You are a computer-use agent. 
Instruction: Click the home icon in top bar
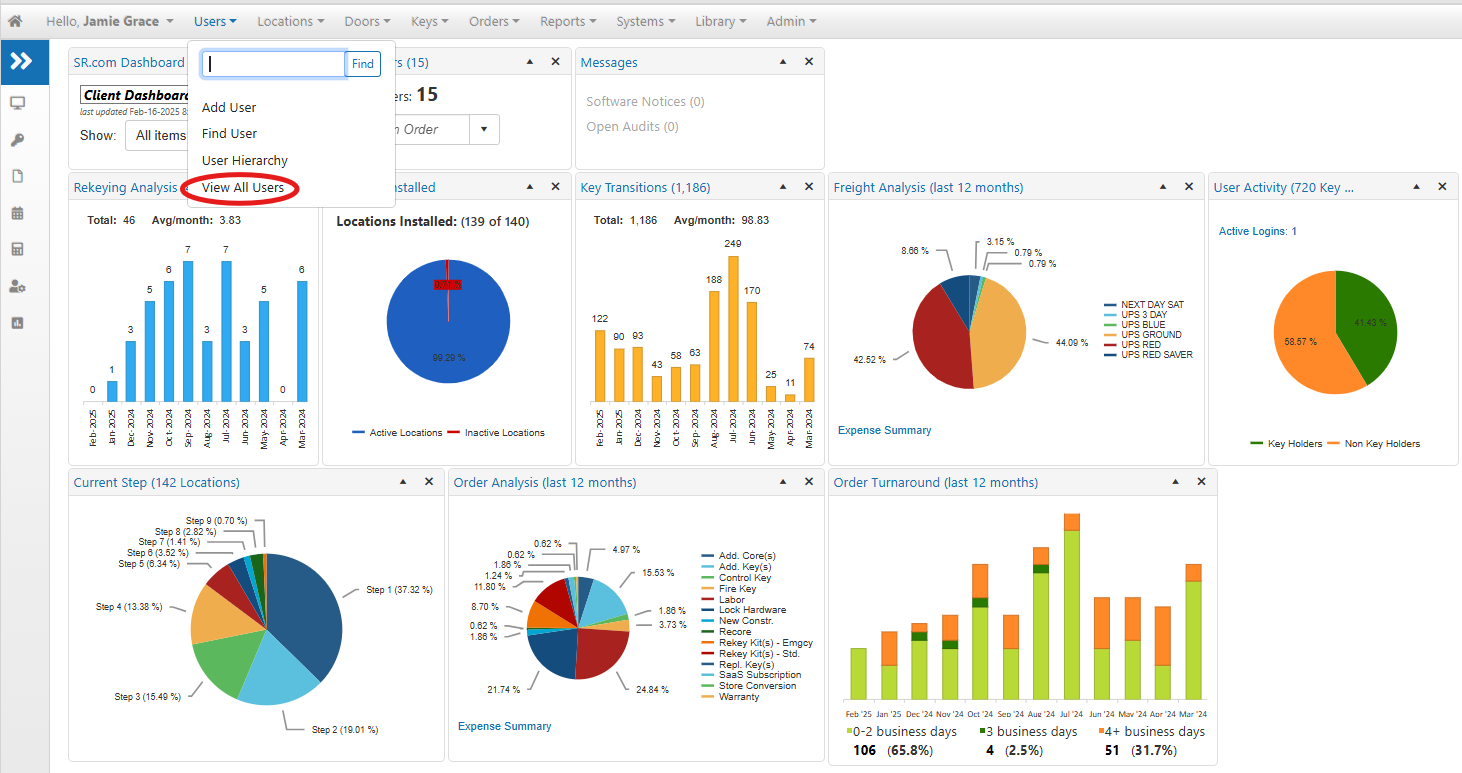pos(15,21)
